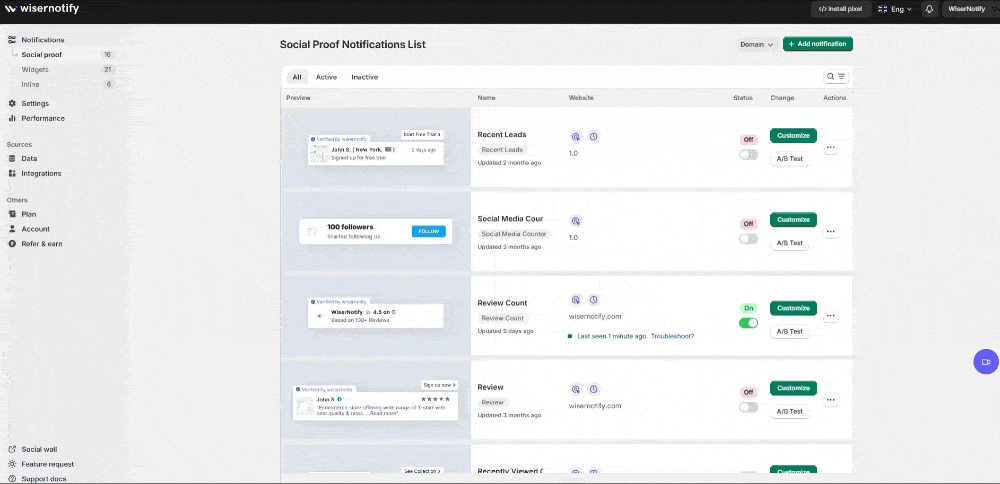Click the Social Media Counter tag label

(514, 234)
